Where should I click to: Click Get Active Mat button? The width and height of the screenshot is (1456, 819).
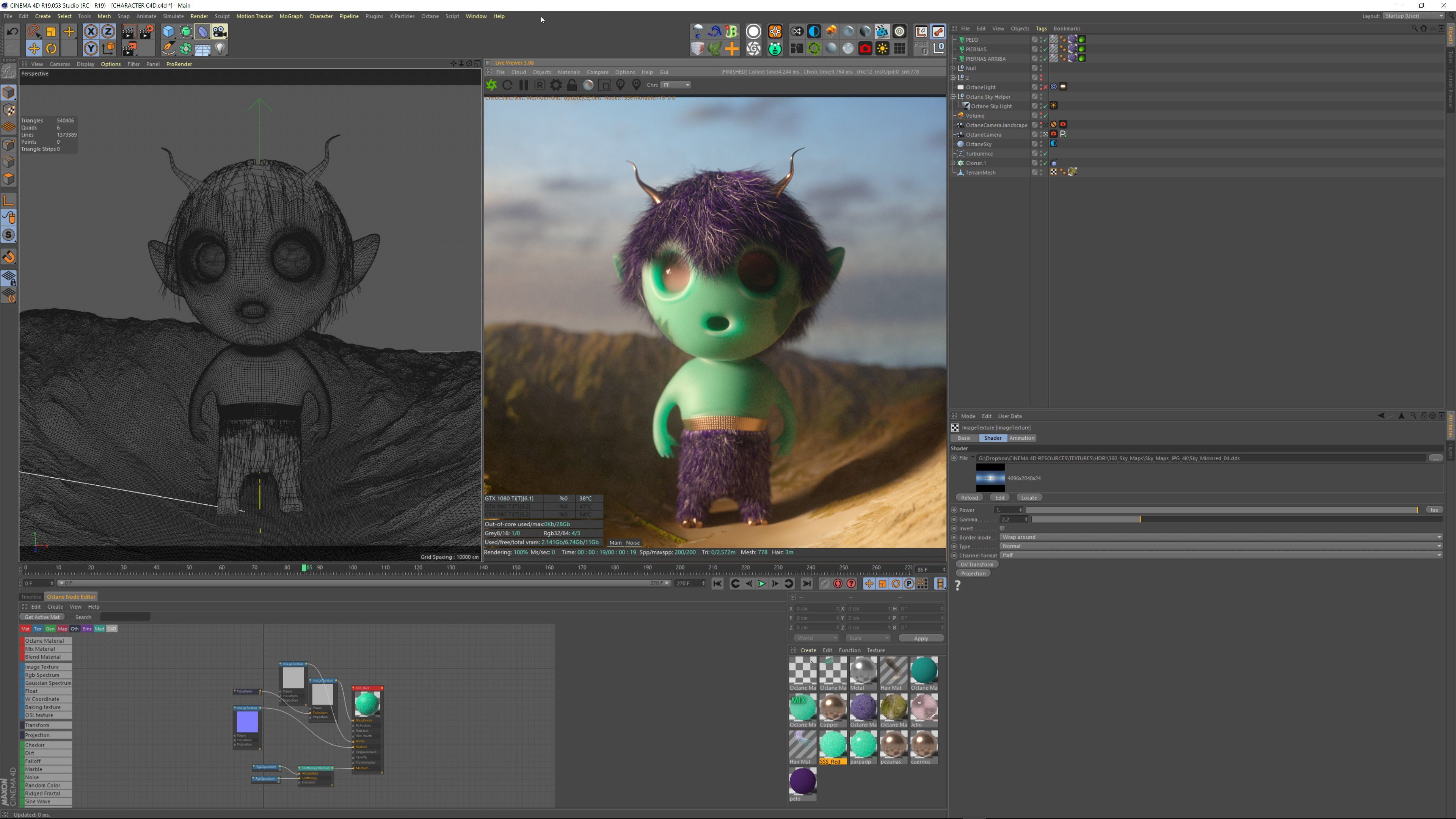42,617
